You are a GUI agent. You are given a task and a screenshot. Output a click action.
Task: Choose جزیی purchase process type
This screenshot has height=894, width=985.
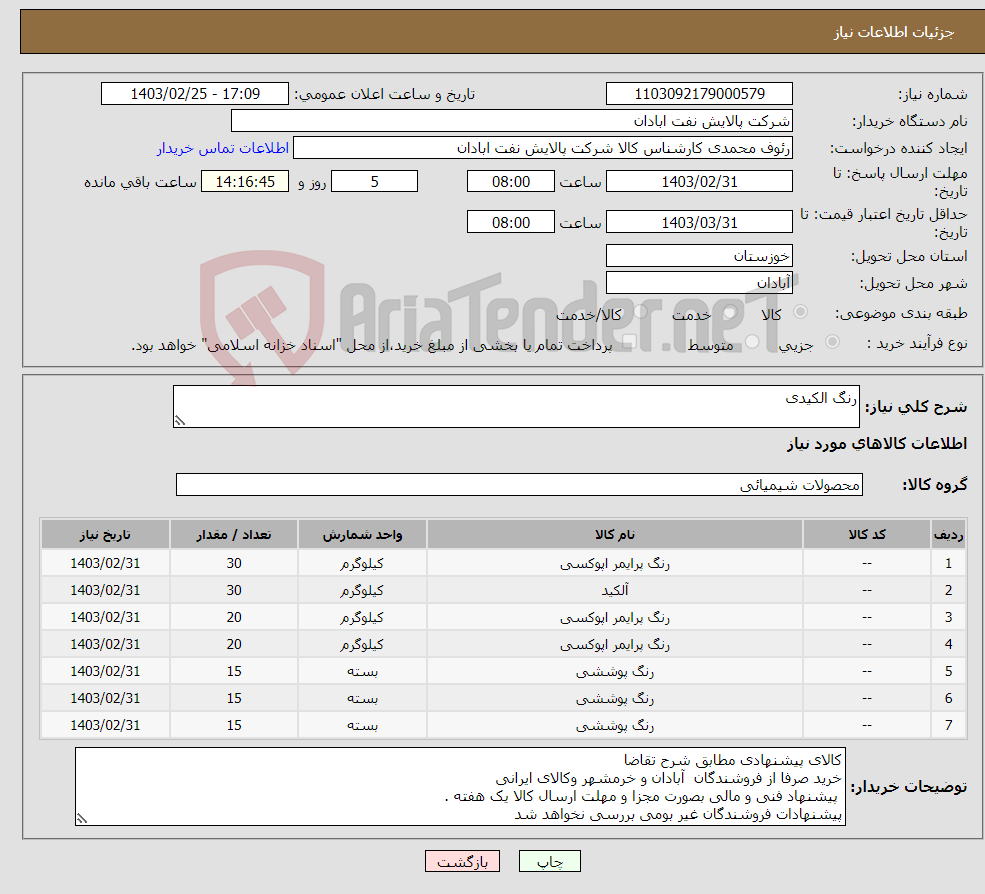coord(832,342)
